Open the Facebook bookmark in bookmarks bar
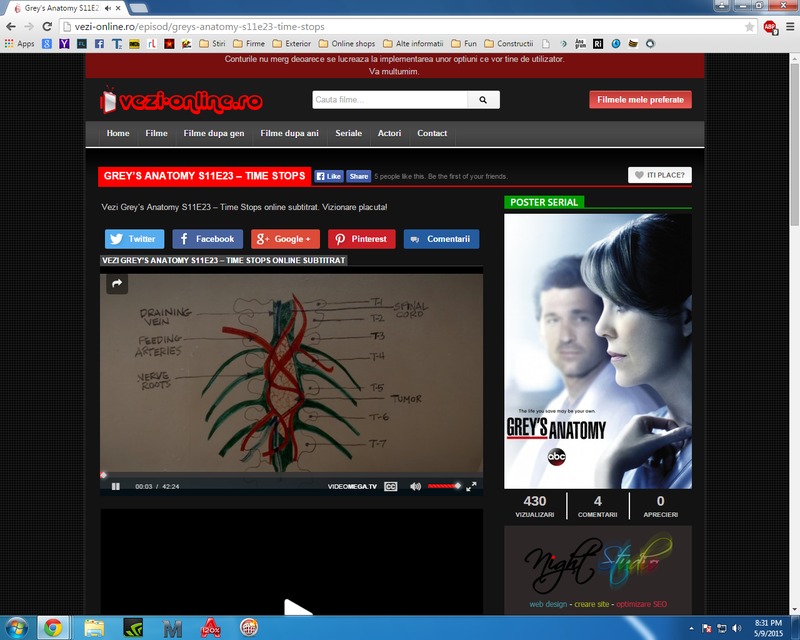 coord(99,44)
